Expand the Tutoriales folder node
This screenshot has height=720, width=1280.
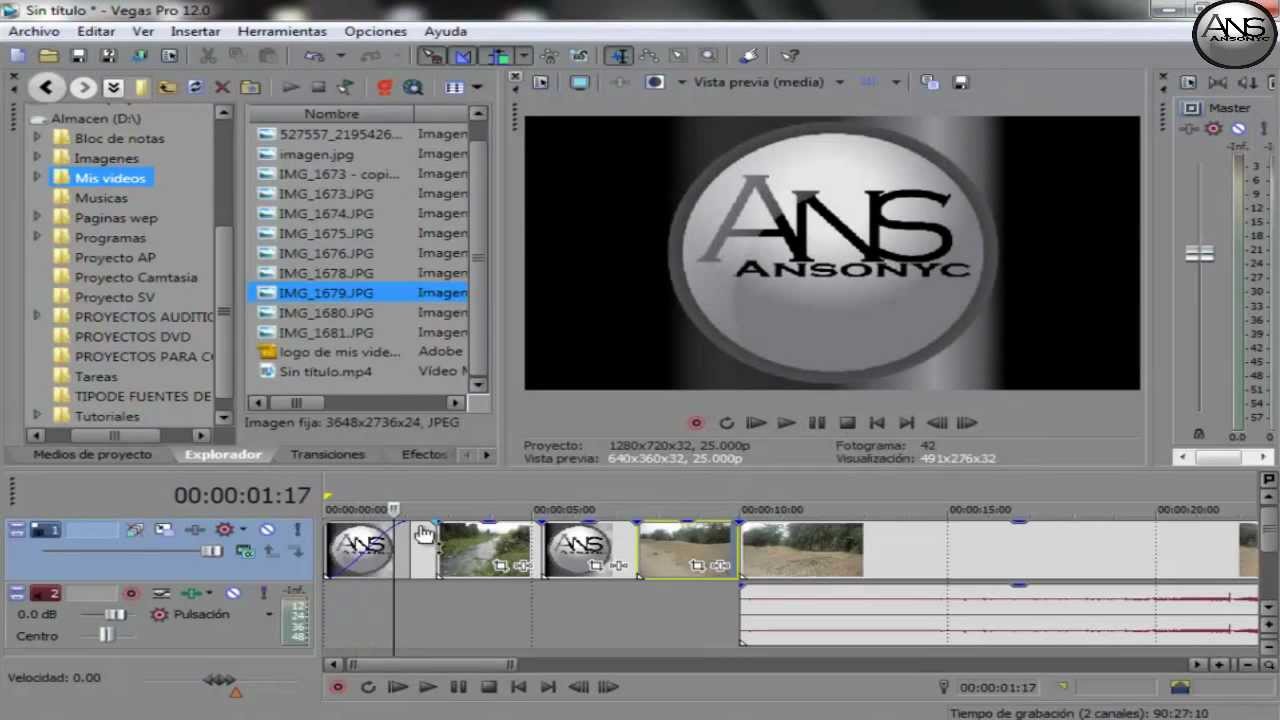38,416
